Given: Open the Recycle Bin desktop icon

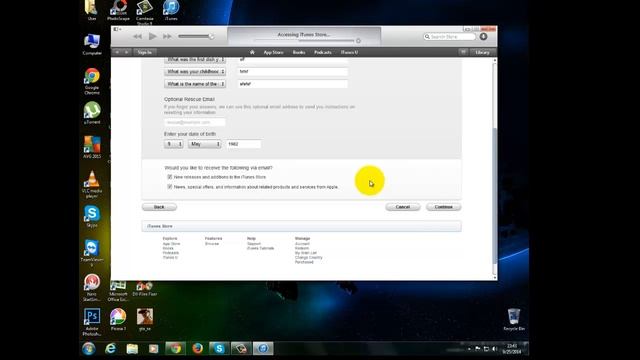Looking at the screenshot, I should coord(514,320).
